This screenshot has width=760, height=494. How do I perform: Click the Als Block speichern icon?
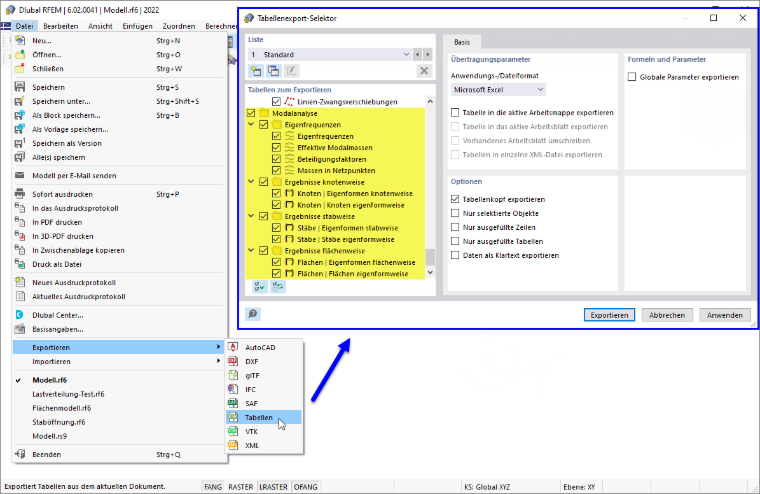coord(20,115)
